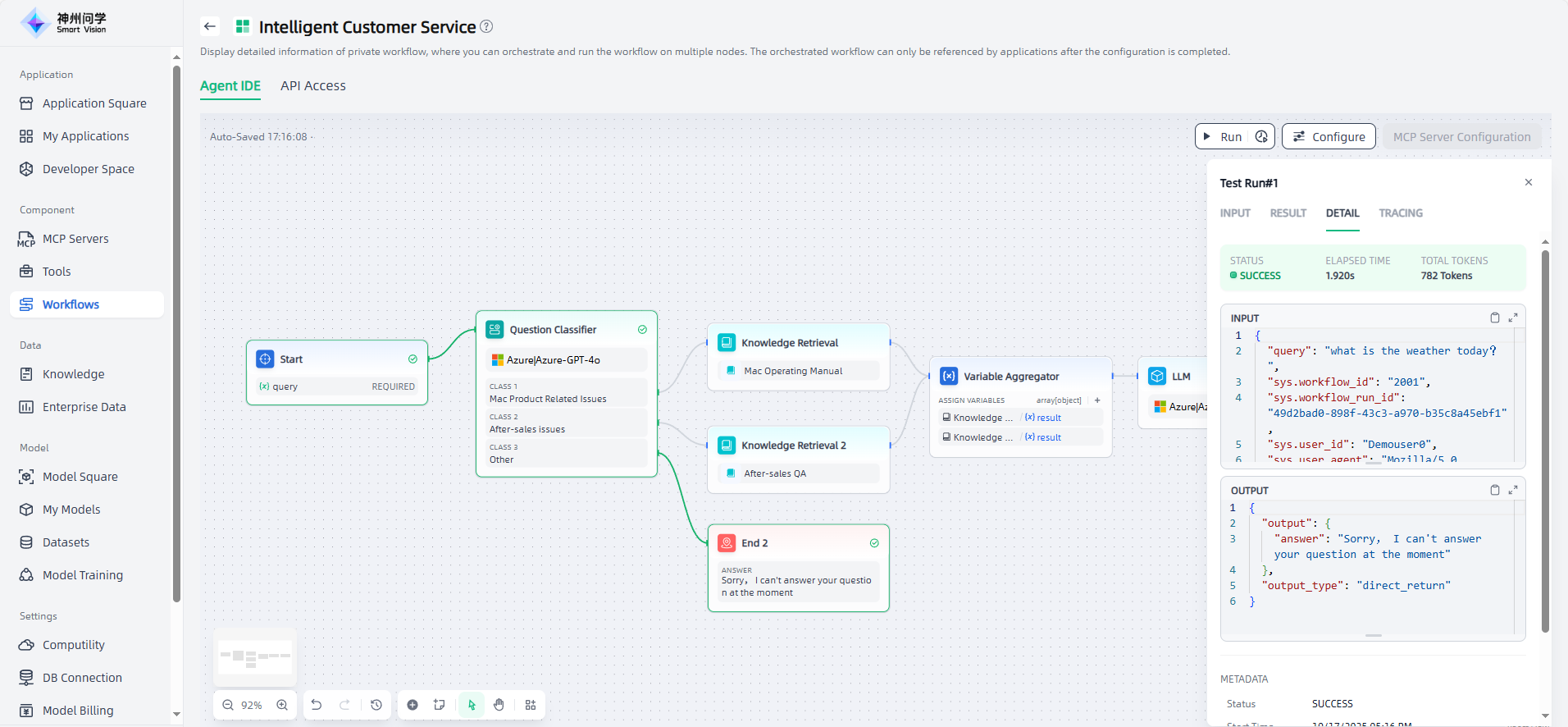Viewport: 1568px width, 727px height.
Task: Add a note to the canvas
Action: (x=440, y=705)
